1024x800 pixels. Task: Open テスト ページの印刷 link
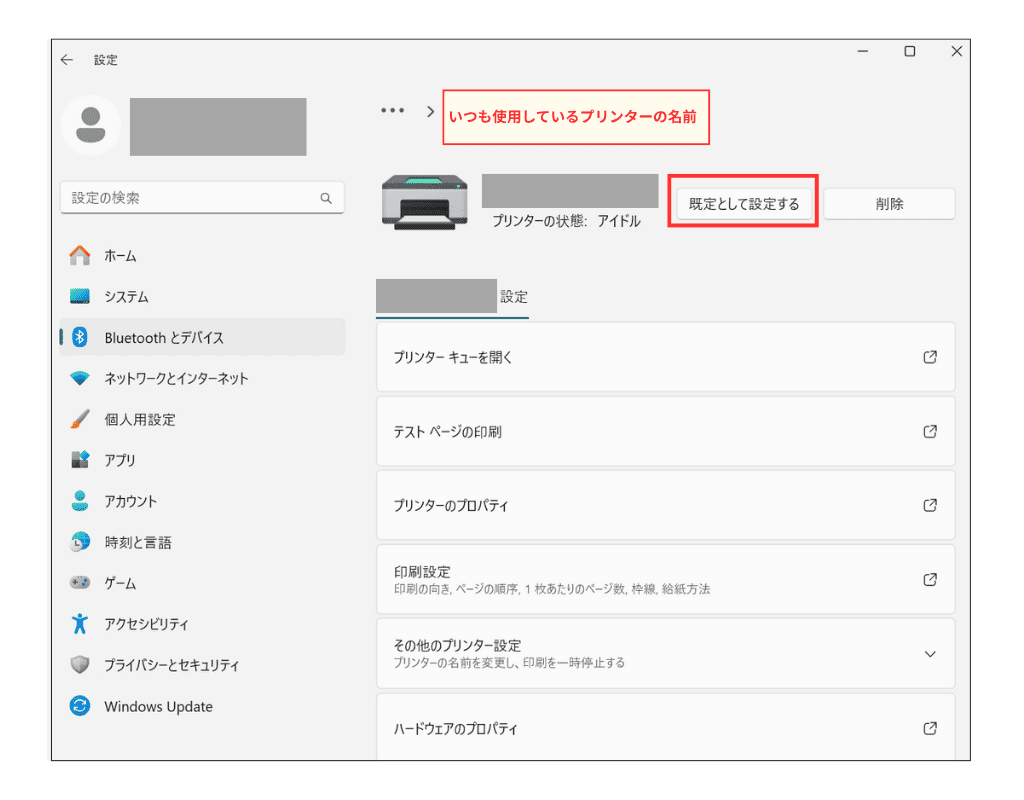point(665,431)
